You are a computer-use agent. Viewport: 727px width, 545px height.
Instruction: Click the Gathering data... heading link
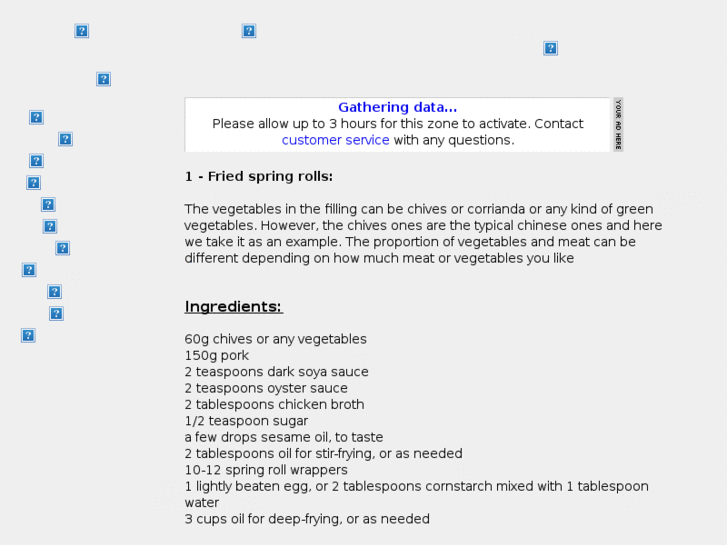pos(397,107)
